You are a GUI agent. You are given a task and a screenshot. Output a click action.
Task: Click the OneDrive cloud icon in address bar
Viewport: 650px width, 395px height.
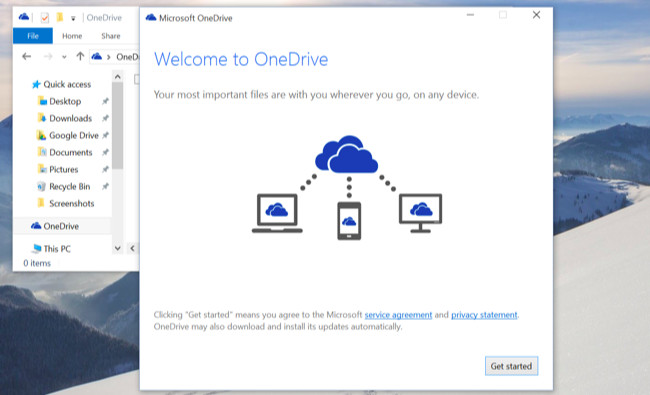[97, 56]
